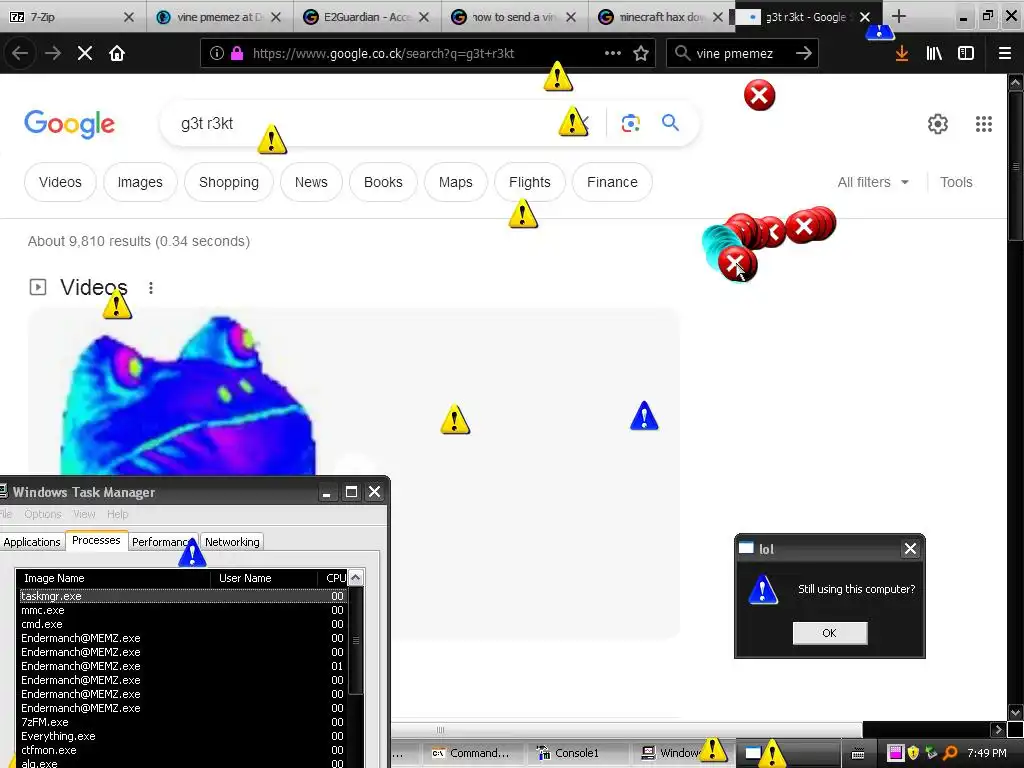Filter results by Images
The width and height of the screenshot is (1024, 768).
140,182
